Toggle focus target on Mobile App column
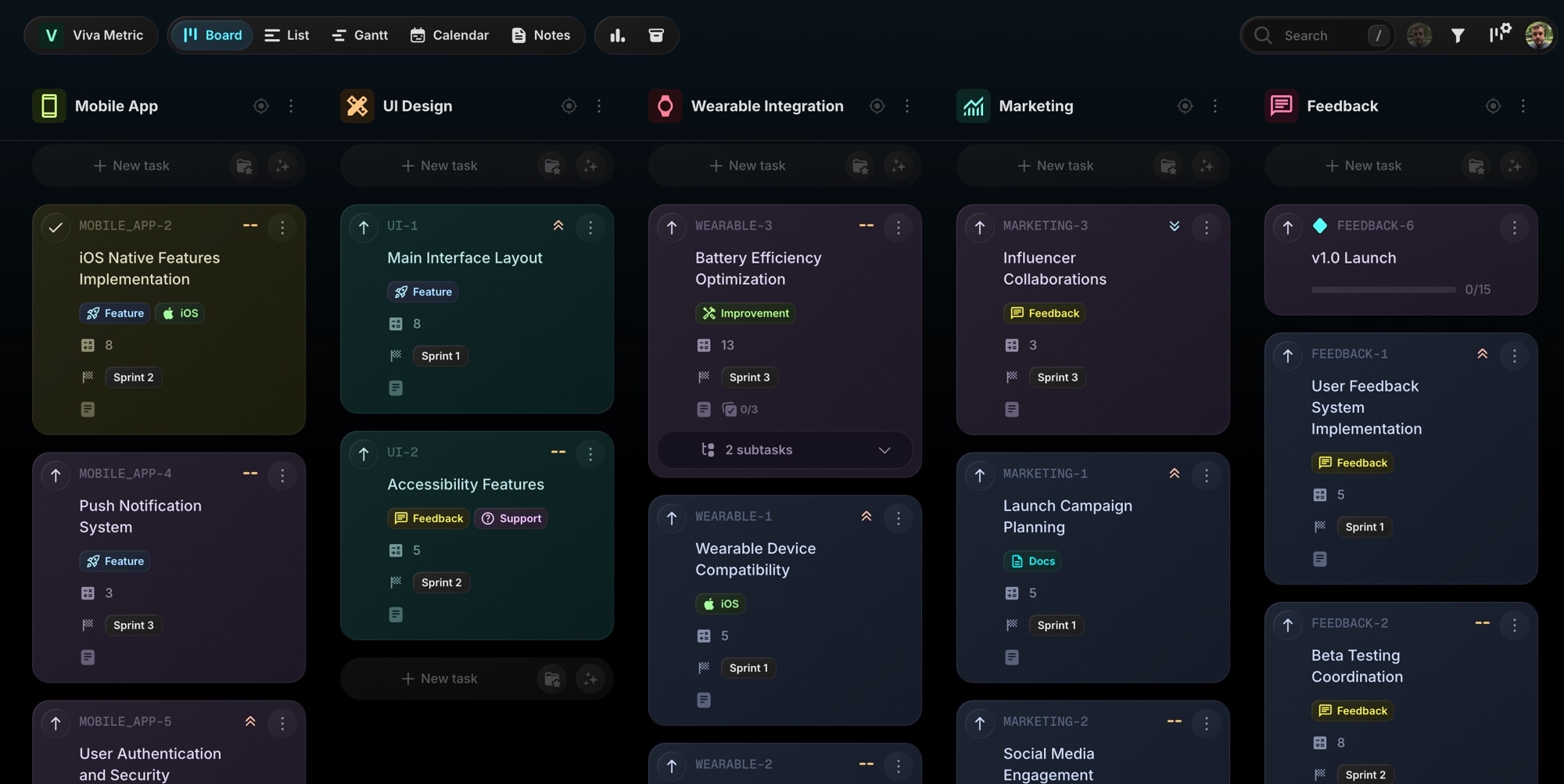This screenshot has height=784, width=1564. pyautogui.click(x=261, y=106)
